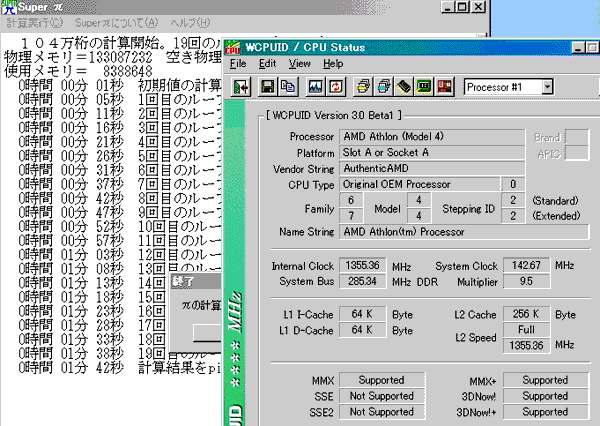Click the L1 D-Cache value 64 K
The width and height of the screenshot is (600, 426).
tap(362, 330)
